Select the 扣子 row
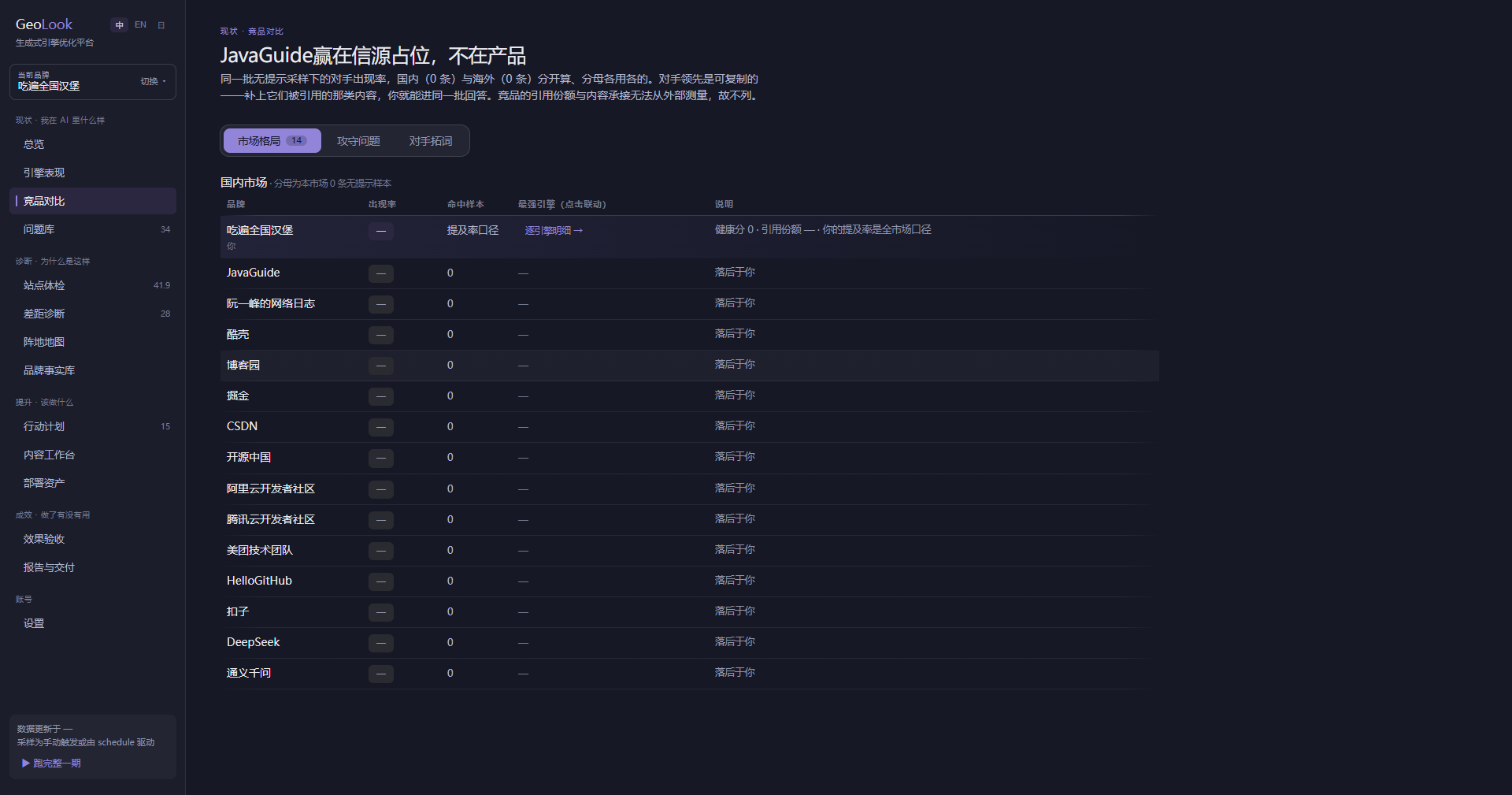The height and width of the screenshot is (795, 1512). coord(690,612)
